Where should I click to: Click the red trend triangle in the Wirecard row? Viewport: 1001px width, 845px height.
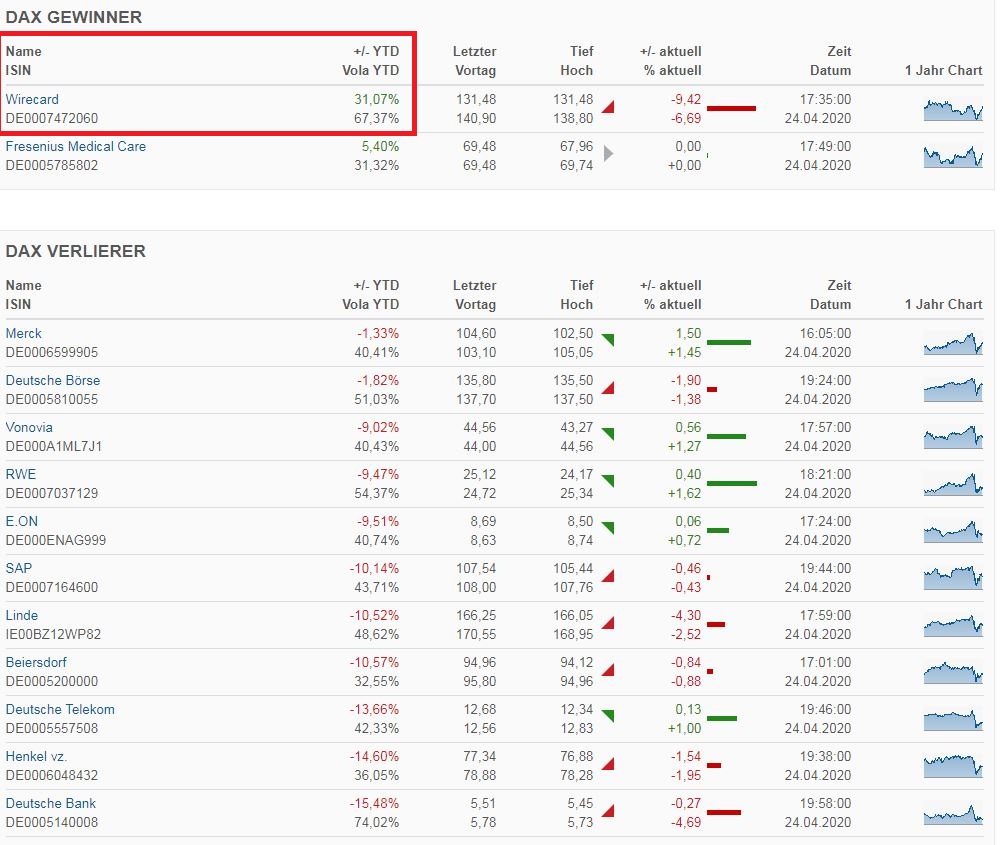click(608, 108)
